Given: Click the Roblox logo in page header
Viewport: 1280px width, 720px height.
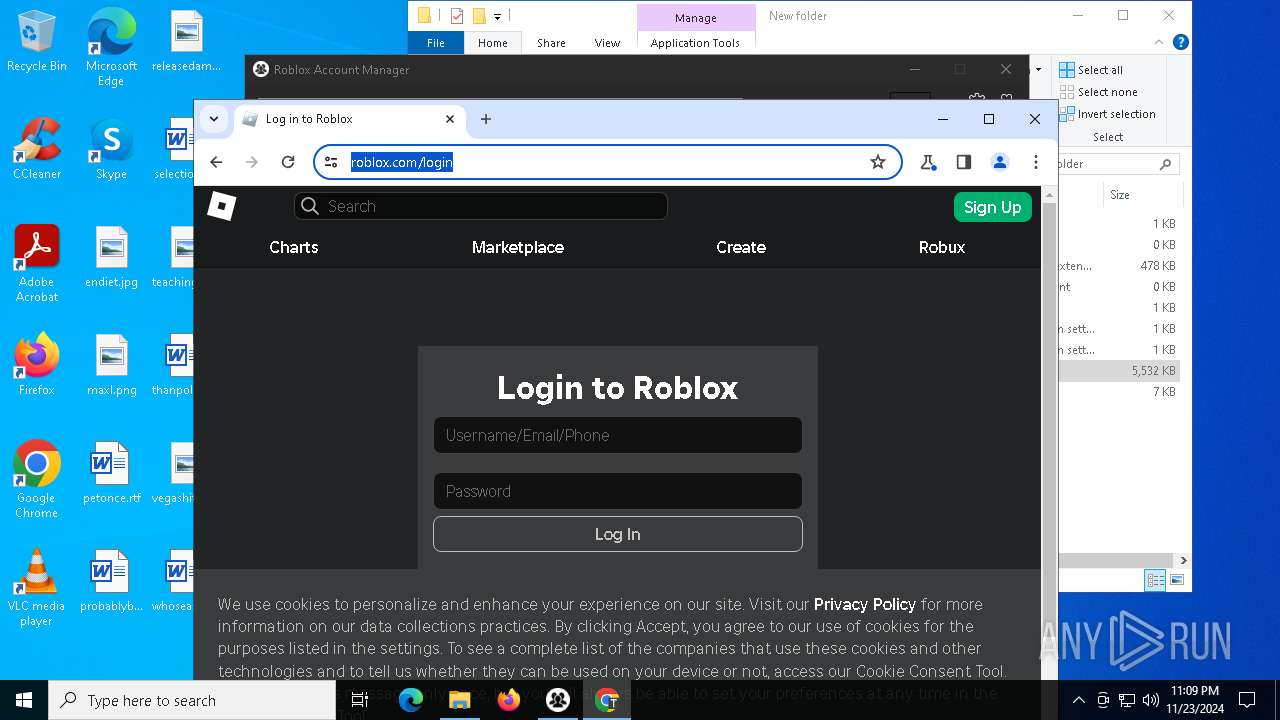Looking at the screenshot, I should [x=221, y=206].
